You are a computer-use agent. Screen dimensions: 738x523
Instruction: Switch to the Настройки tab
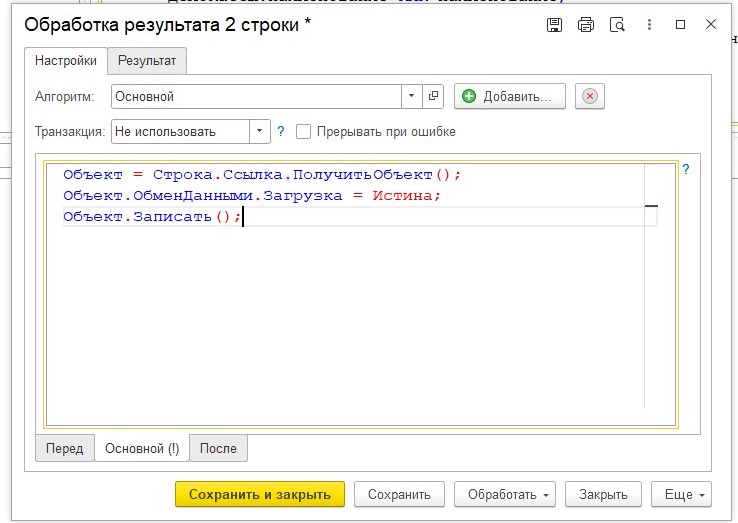coord(66,61)
